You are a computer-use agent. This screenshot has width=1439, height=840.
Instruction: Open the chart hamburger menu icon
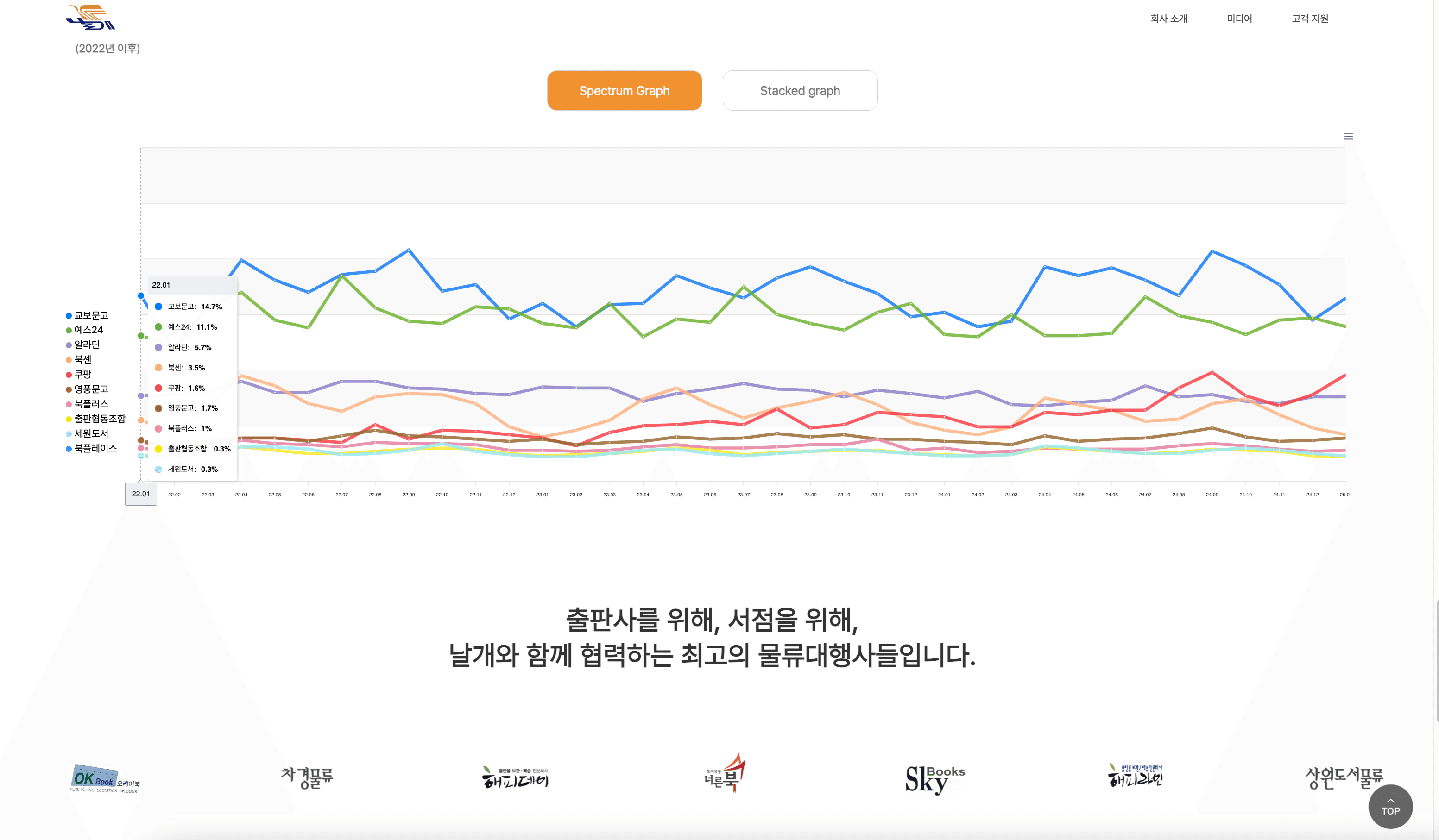(1348, 137)
